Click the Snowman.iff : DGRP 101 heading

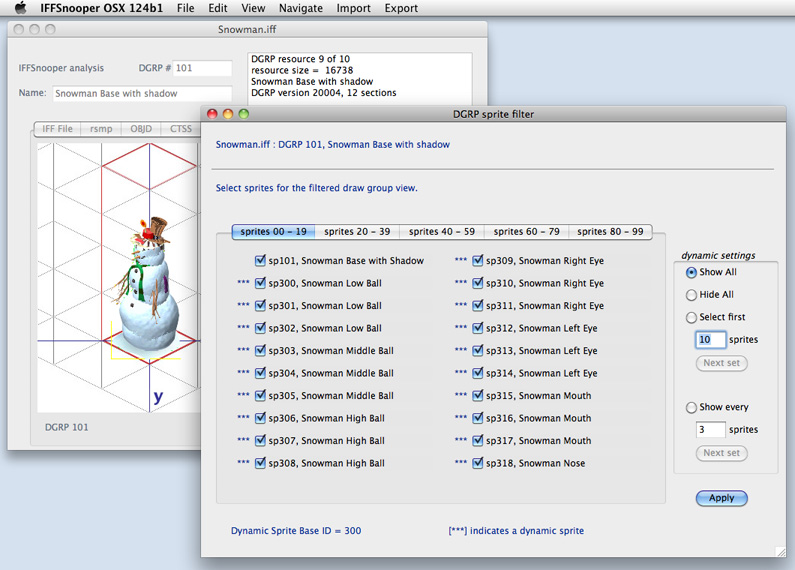(333, 145)
